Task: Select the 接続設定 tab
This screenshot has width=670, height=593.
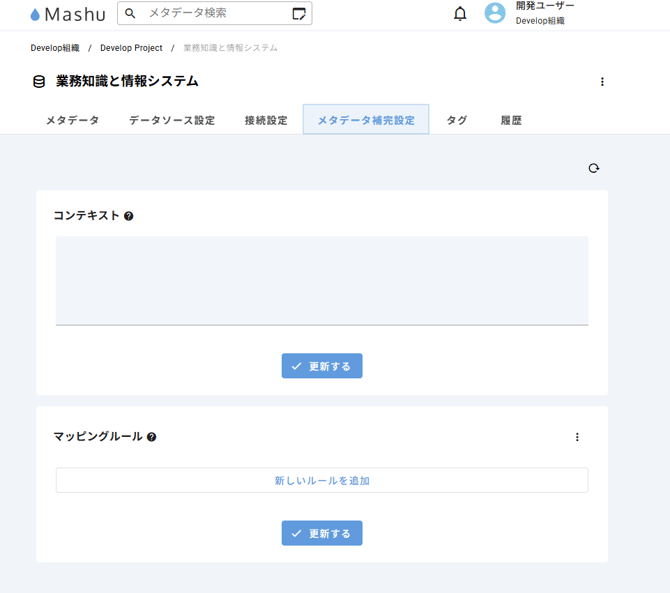Action: pyautogui.click(x=266, y=120)
